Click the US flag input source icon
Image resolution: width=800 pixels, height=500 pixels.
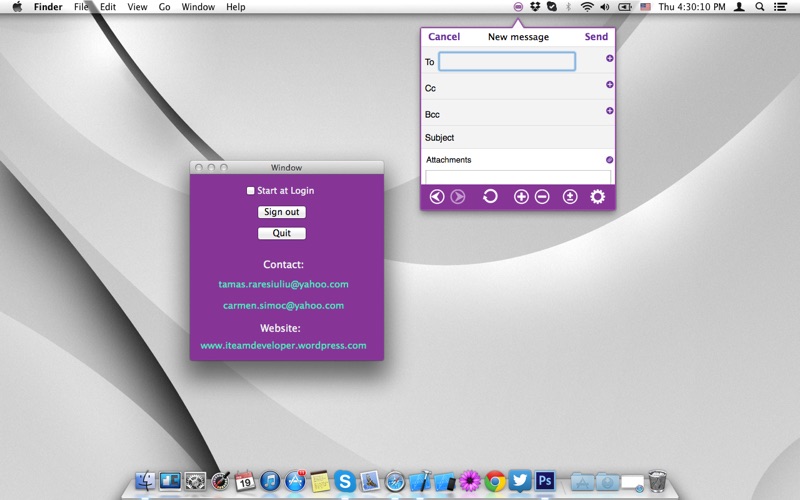(x=645, y=7)
